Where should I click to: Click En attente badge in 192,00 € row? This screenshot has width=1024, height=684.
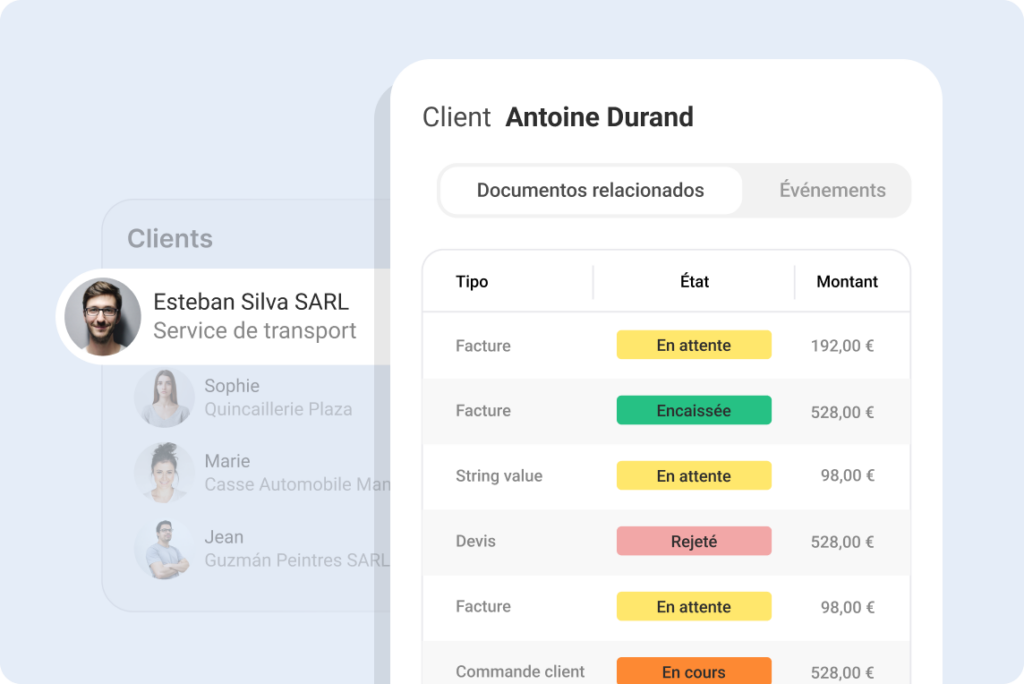pos(694,346)
